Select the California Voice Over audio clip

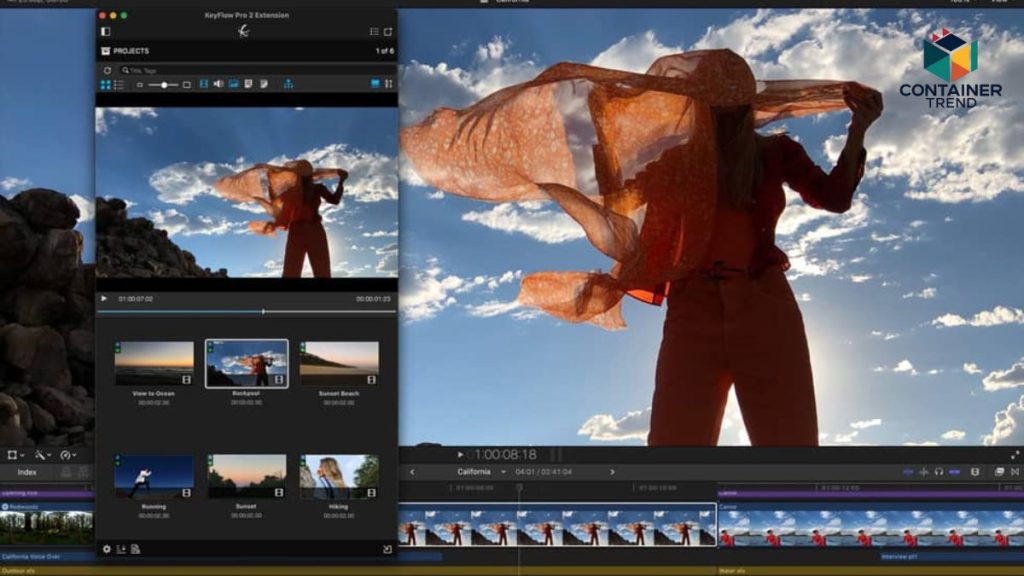pyautogui.click(x=46, y=557)
